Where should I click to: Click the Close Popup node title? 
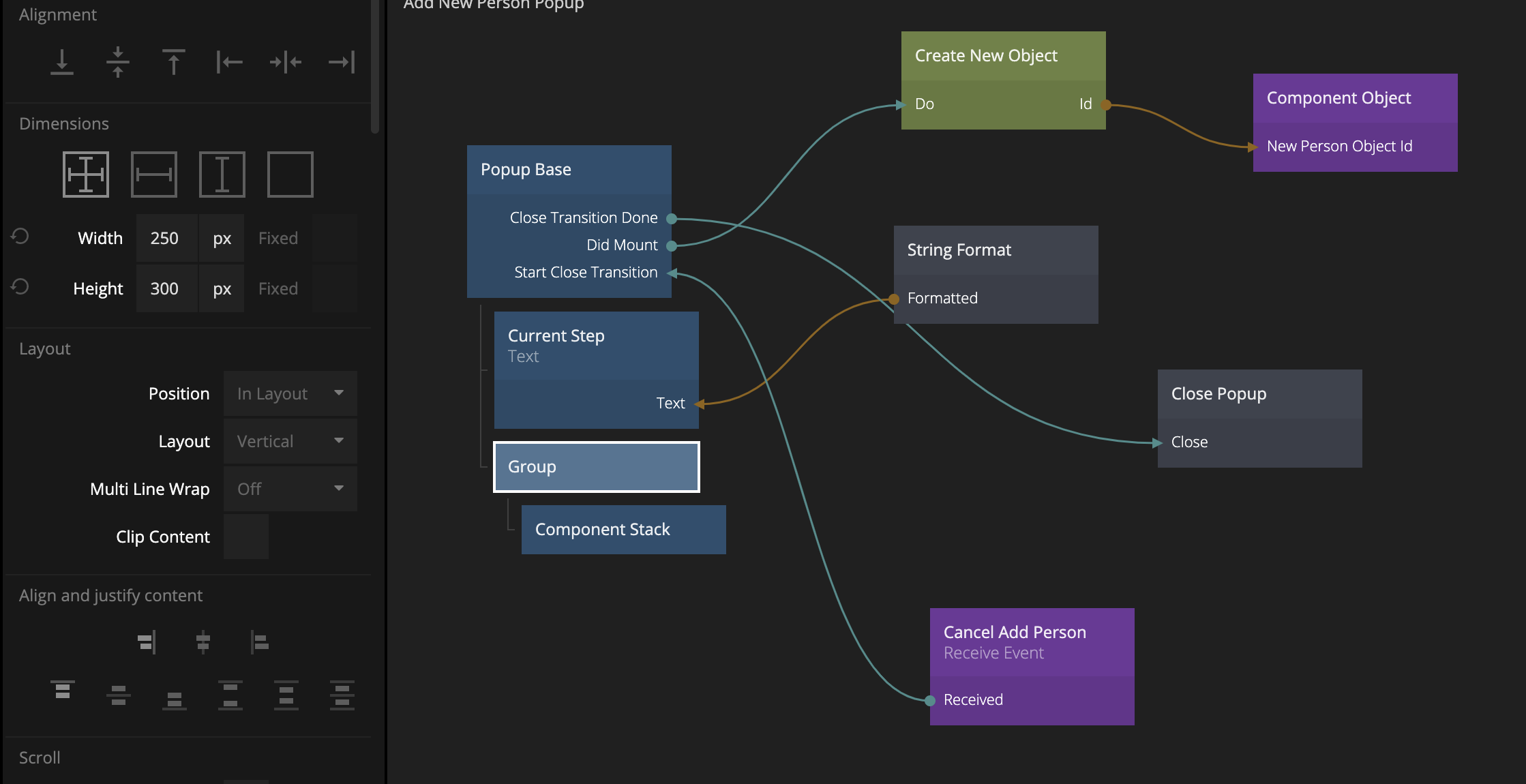[x=1218, y=394]
